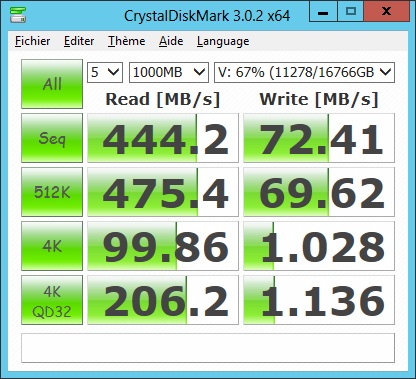Start the 512K benchmark test
The height and width of the screenshot is (379, 416).
coord(52,192)
